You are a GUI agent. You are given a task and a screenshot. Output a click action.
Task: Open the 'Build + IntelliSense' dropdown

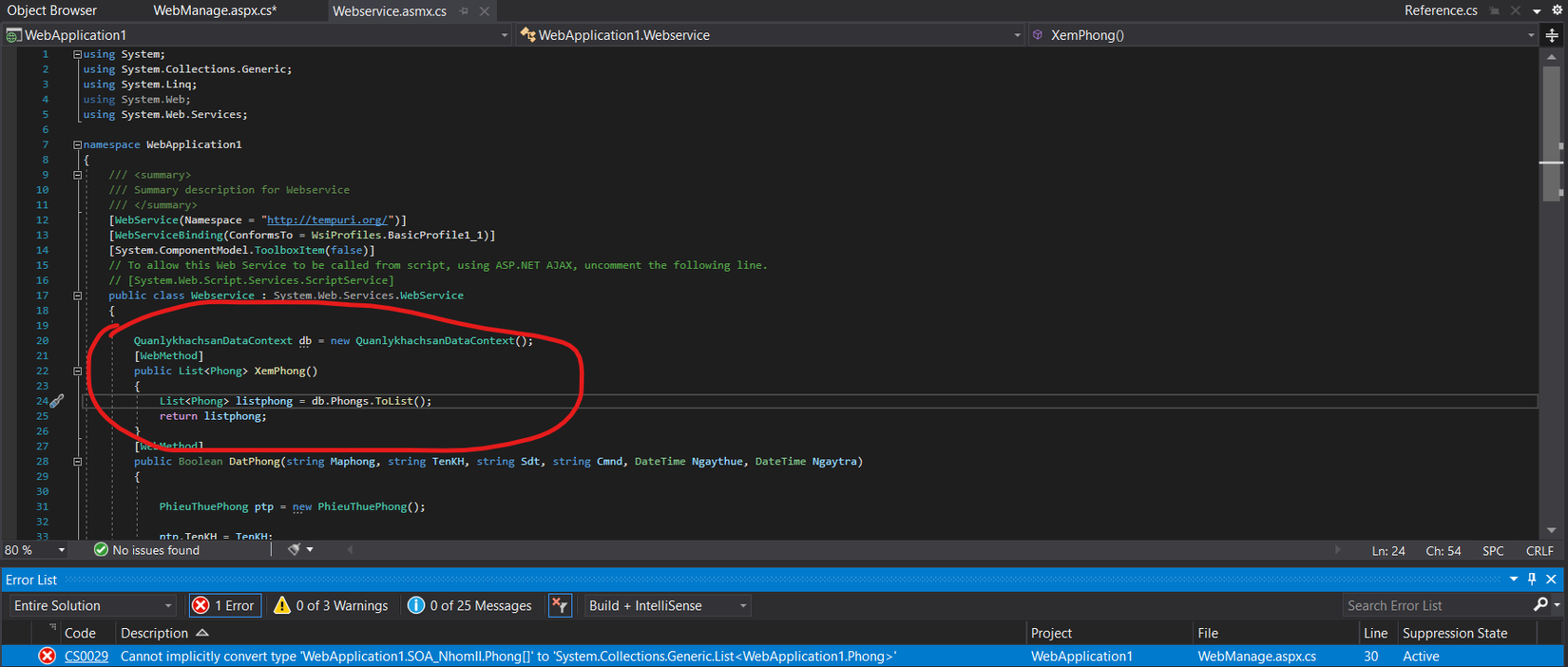point(667,605)
